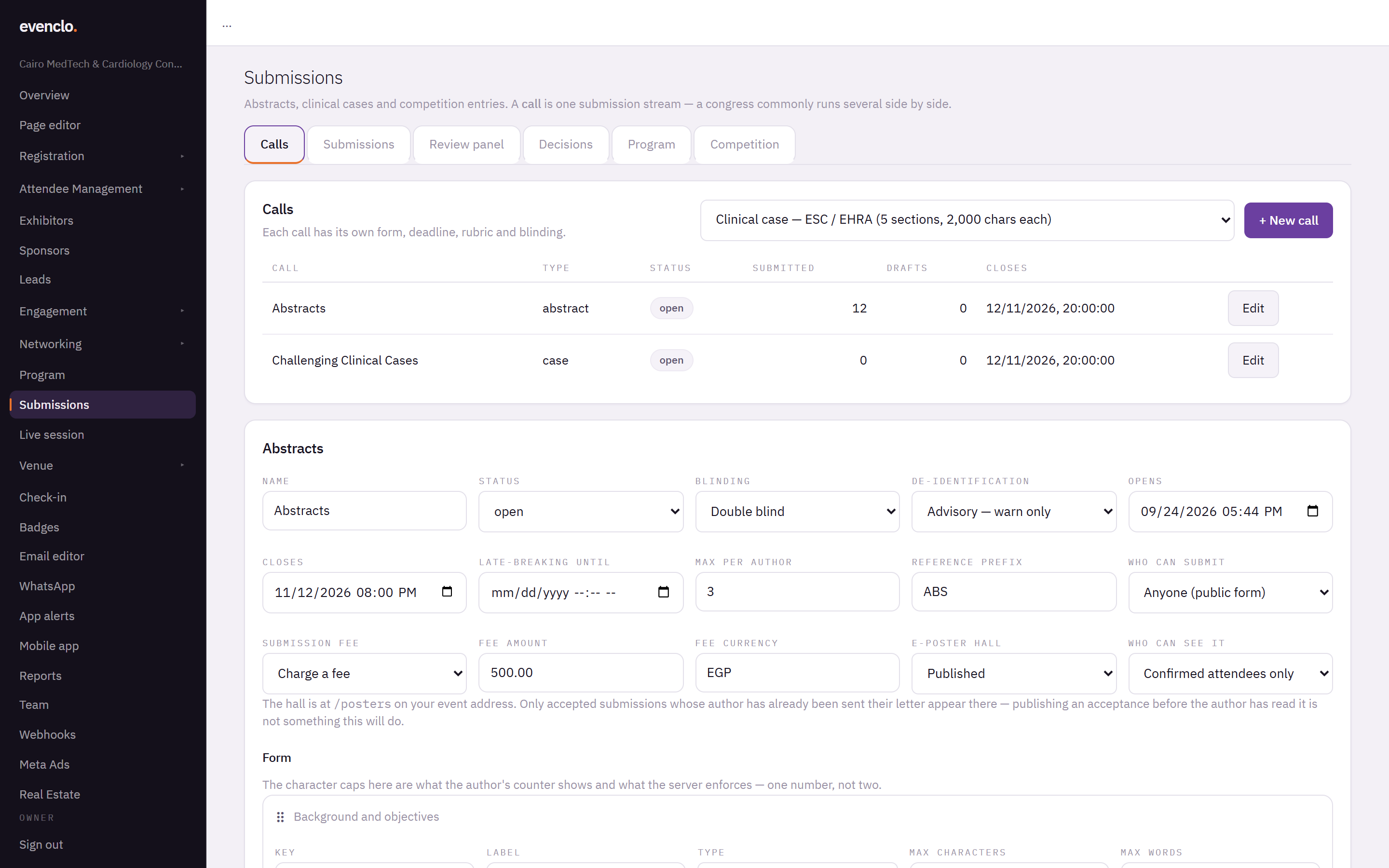Open the call template dropdown (Clinical case — ESC / EHRA)
1389x868 pixels.
tap(967, 220)
